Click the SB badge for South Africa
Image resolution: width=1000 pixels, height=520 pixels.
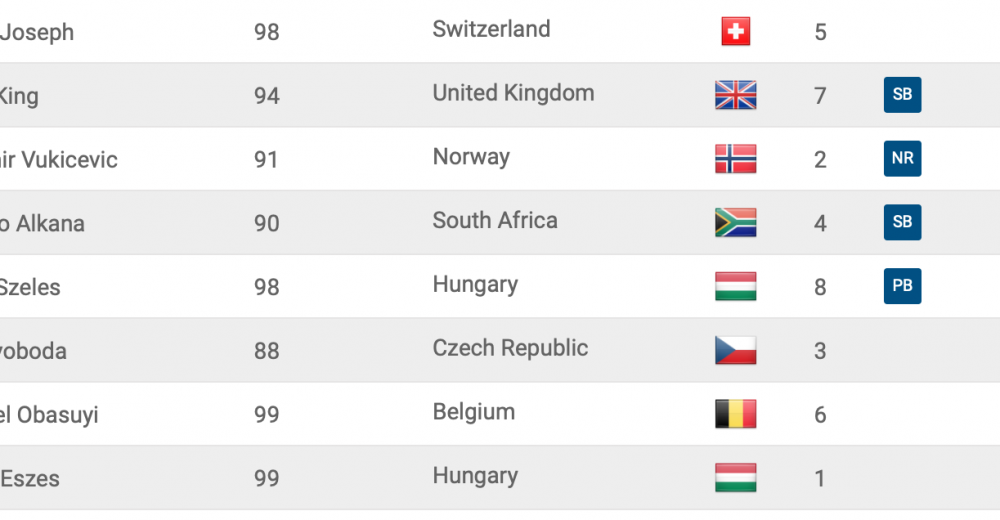902,222
